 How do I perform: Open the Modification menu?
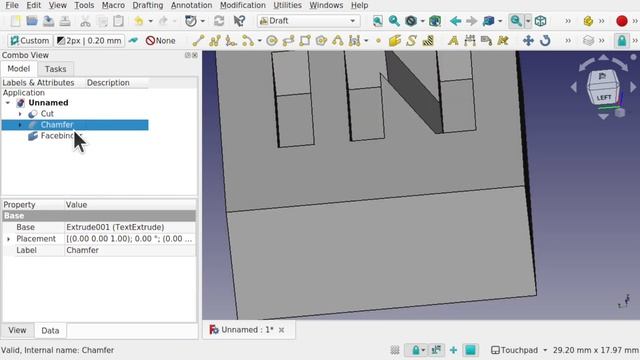pyautogui.click(x=243, y=5)
